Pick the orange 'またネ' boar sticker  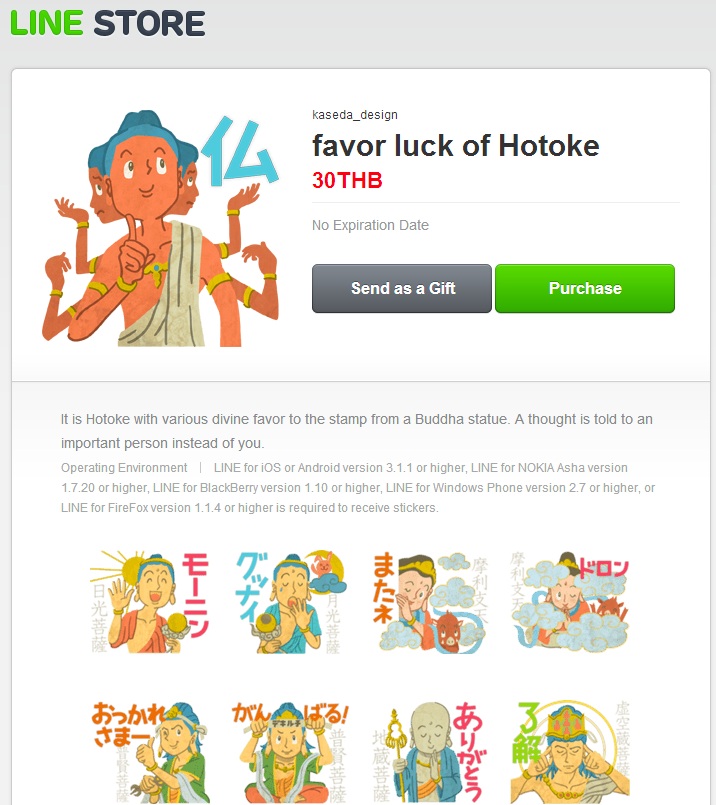[x=430, y=602]
